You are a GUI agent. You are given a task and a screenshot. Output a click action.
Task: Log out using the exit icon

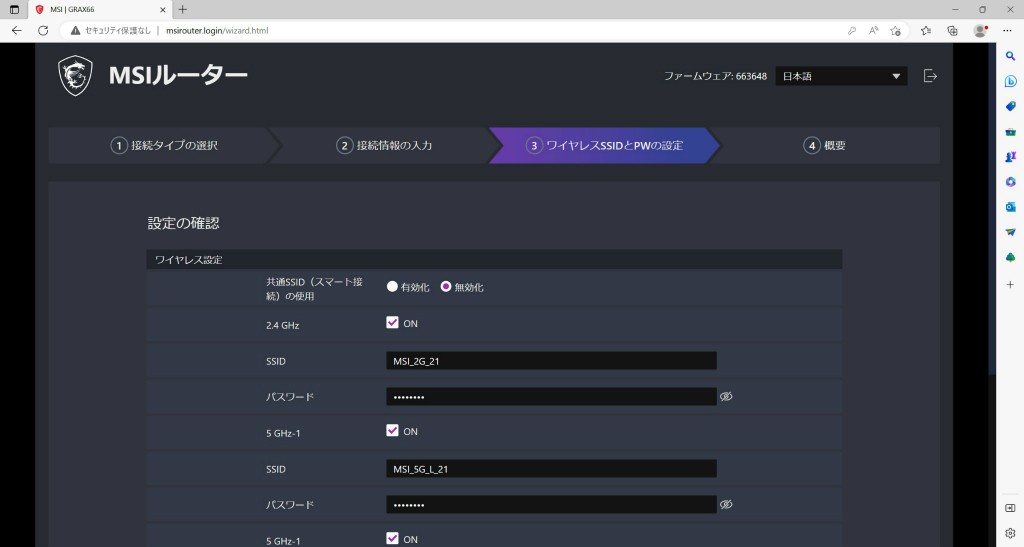pyautogui.click(x=930, y=76)
